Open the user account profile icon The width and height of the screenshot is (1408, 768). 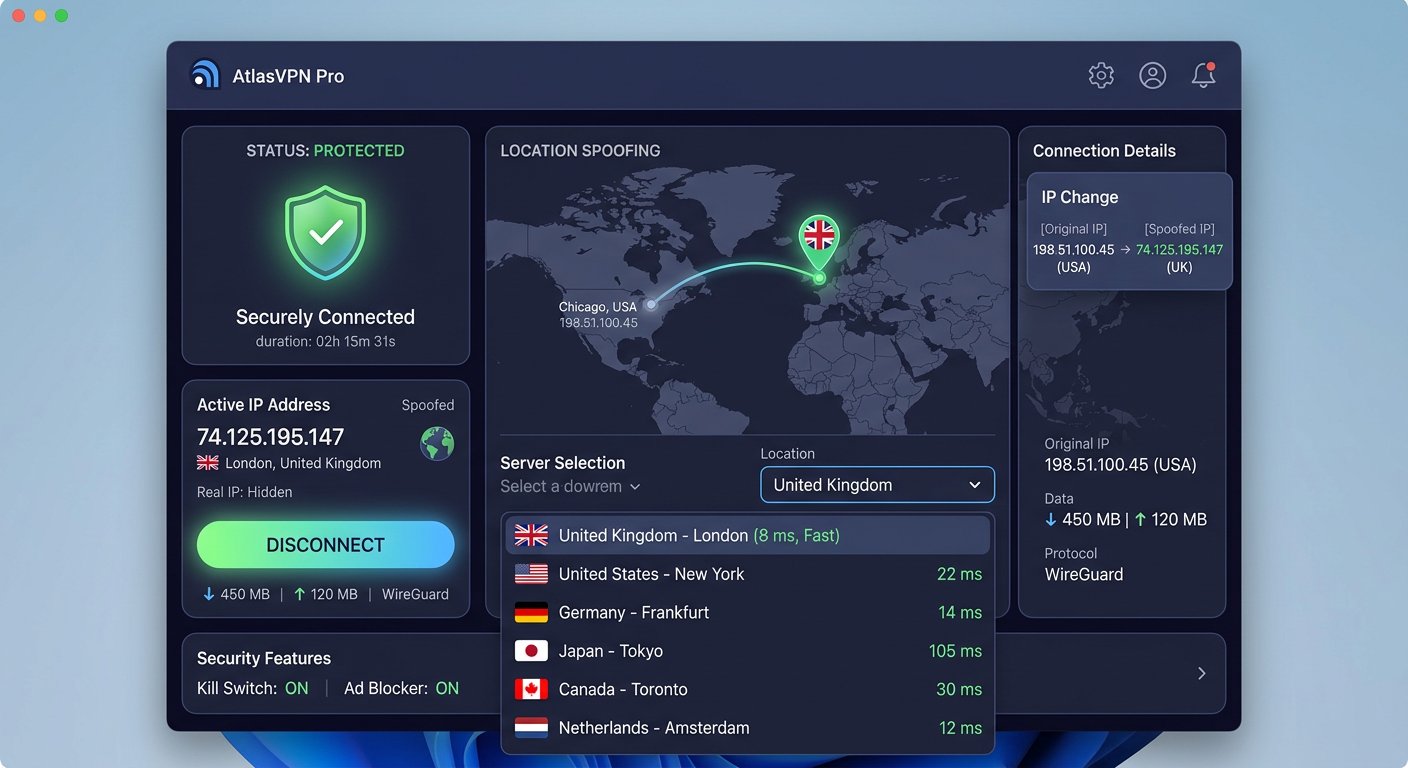click(x=1153, y=75)
